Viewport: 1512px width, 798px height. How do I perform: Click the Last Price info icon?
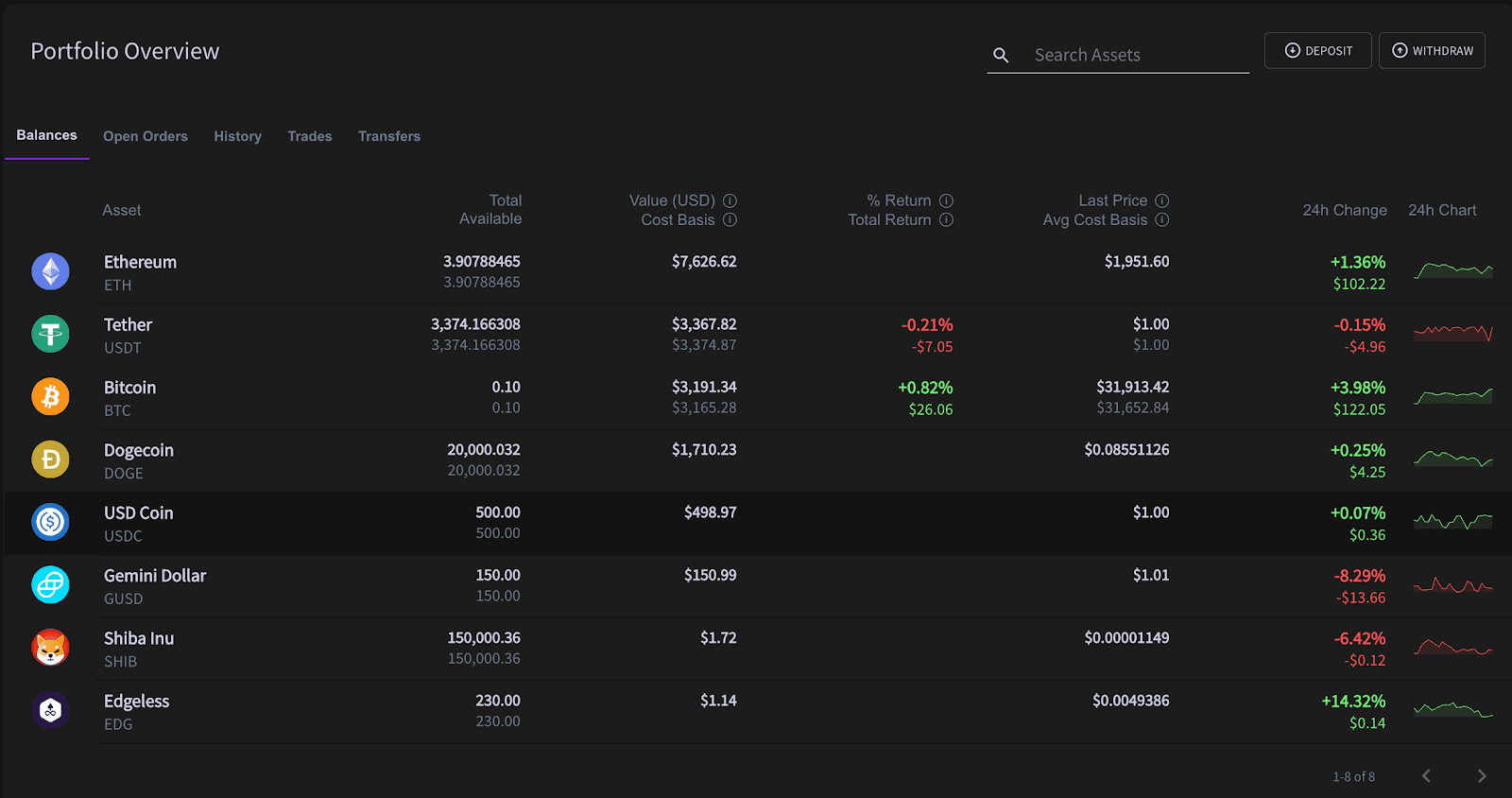pos(1162,200)
